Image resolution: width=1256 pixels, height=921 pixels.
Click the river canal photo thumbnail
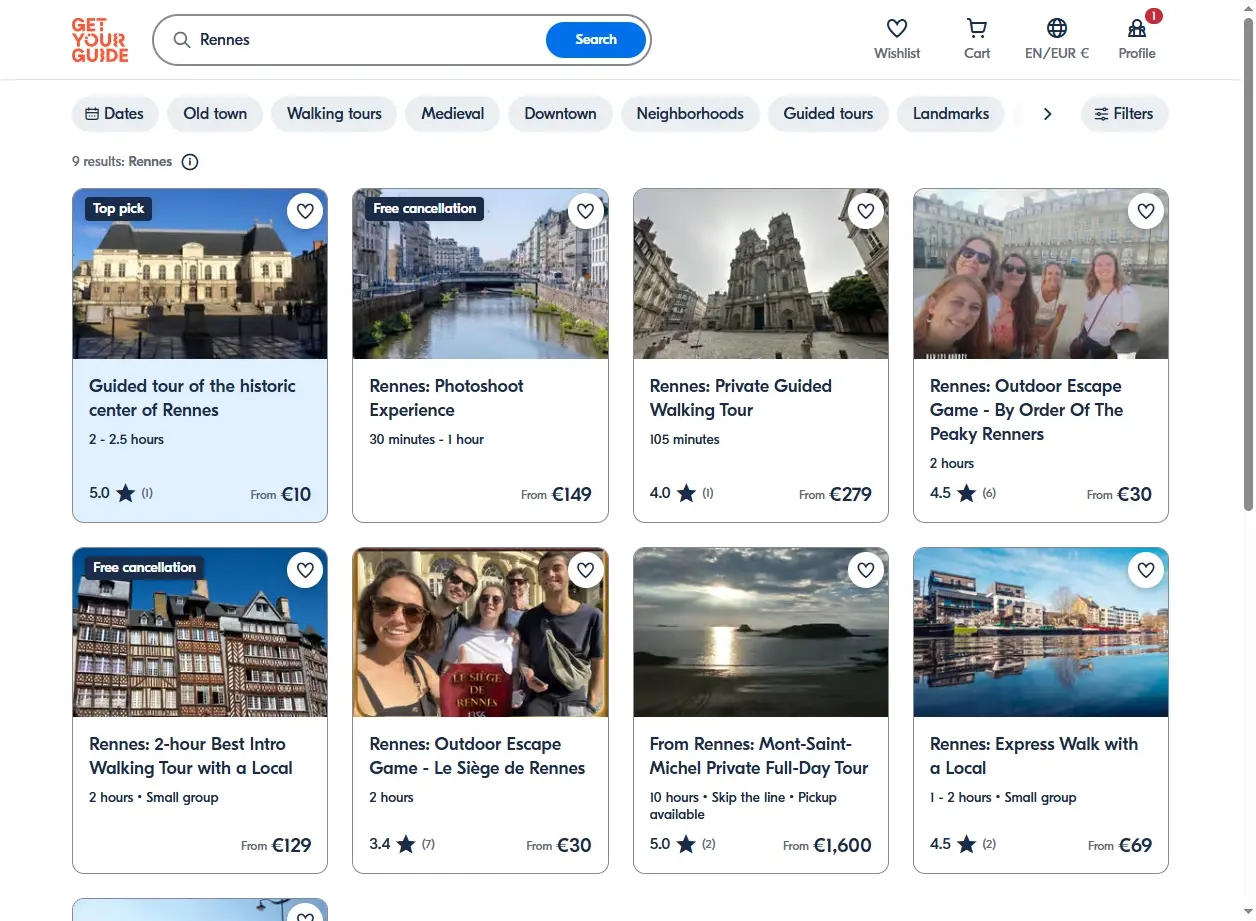(x=480, y=274)
